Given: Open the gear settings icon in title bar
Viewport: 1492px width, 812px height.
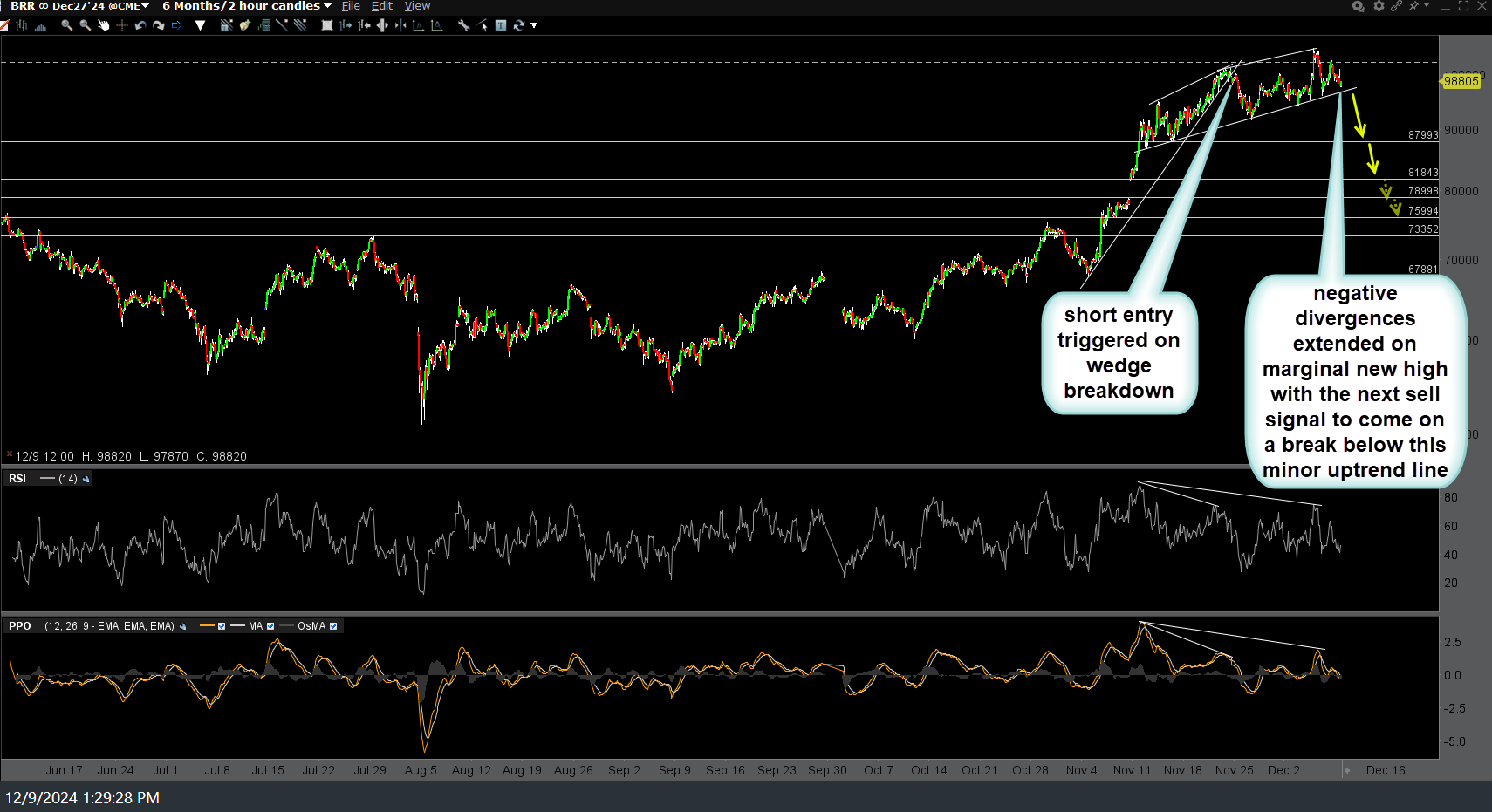Looking at the screenshot, I should (x=1379, y=6).
